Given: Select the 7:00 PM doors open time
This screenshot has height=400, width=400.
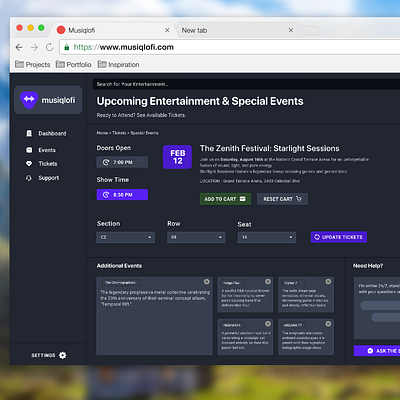Looking at the screenshot, I should [x=122, y=162].
